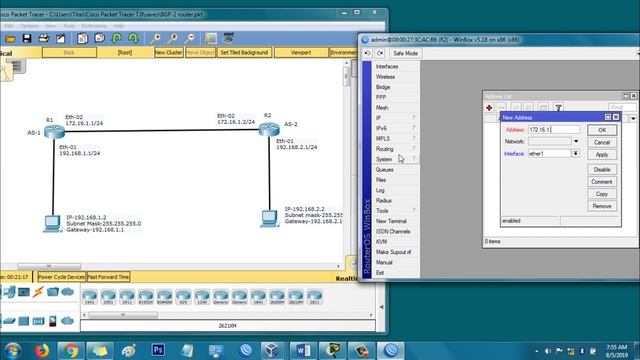Toggle Safe Mode in WinBox
This screenshot has height=360, width=640.
click(405, 53)
